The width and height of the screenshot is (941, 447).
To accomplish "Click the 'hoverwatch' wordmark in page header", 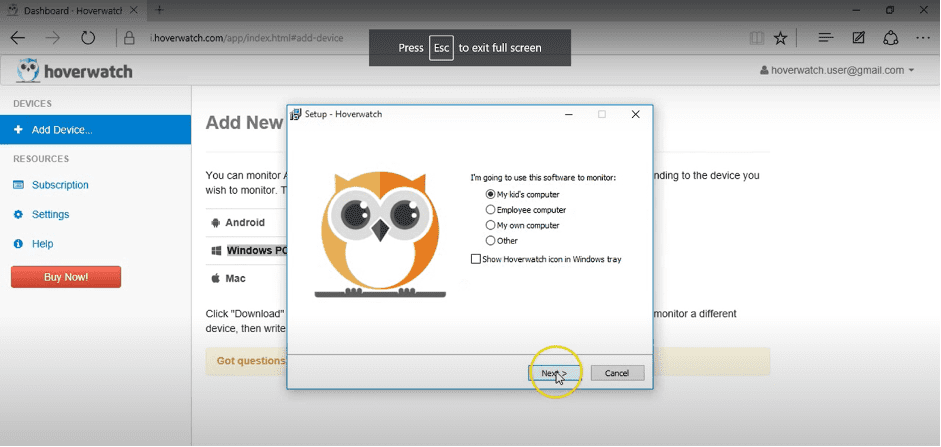I will 88,72.
